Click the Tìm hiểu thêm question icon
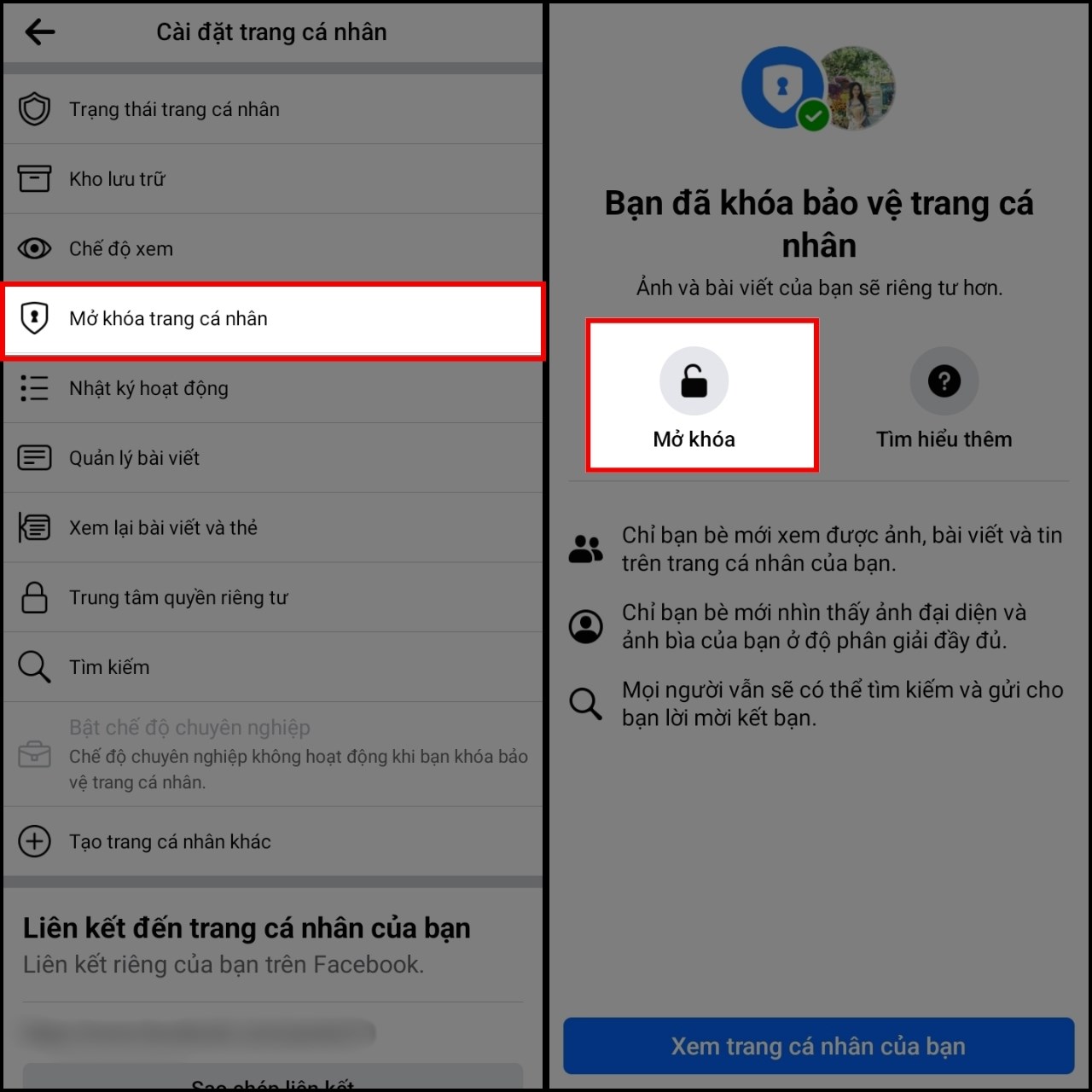The height and width of the screenshot is (1092, 1092). point(944,380)
